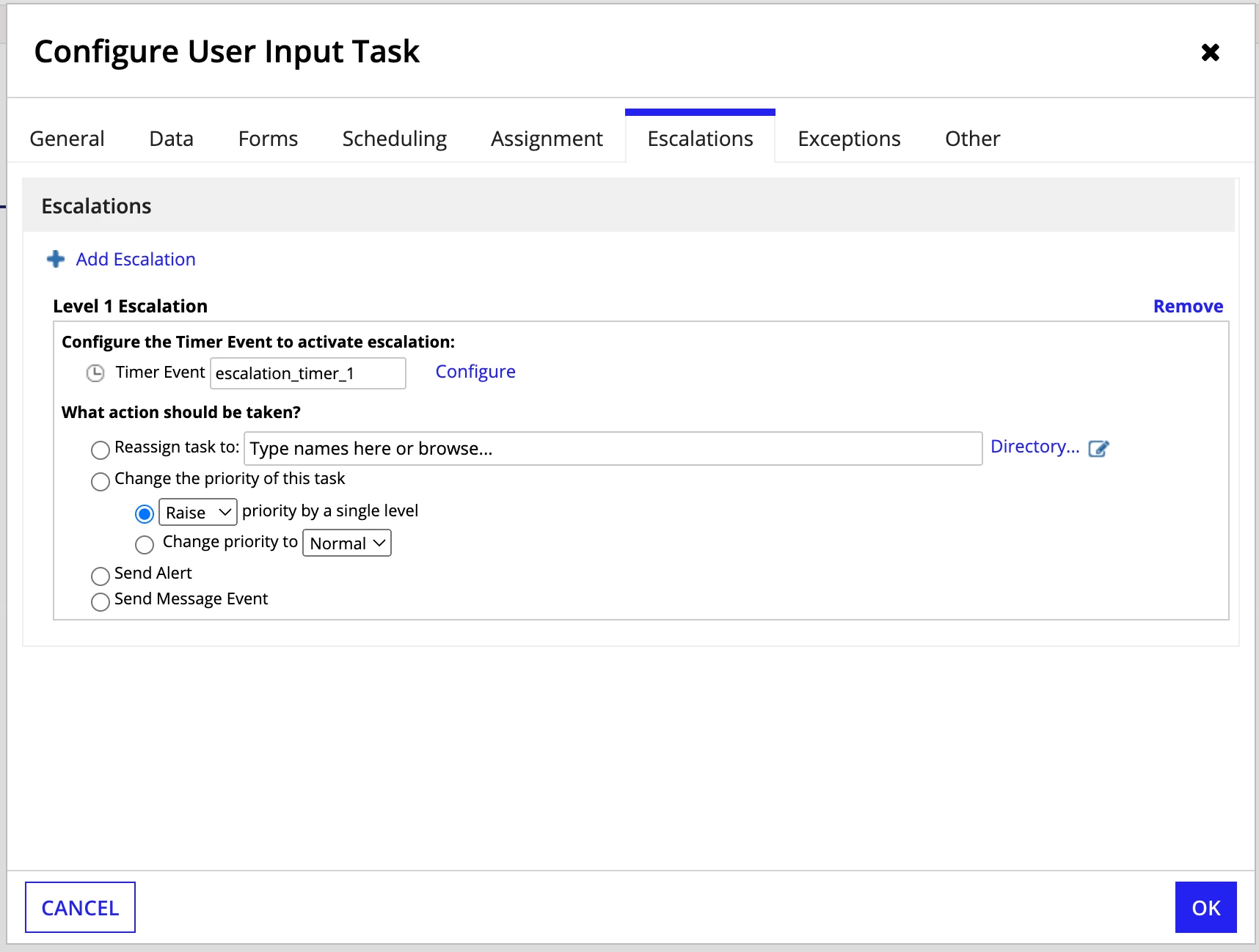The image size is (1259, 952).
Task: Click the What action should be taken text
Action: (181, 412)
